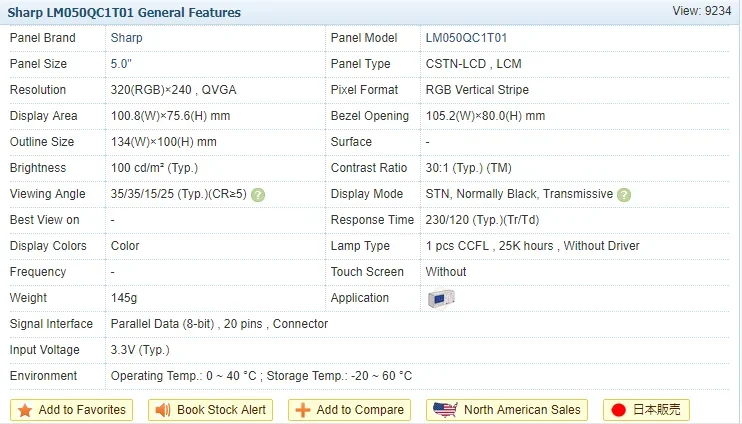Click the 105.2(W)×80.0(H) mm bezel opening value
742x424 pixels.
[x=485, y=116]
